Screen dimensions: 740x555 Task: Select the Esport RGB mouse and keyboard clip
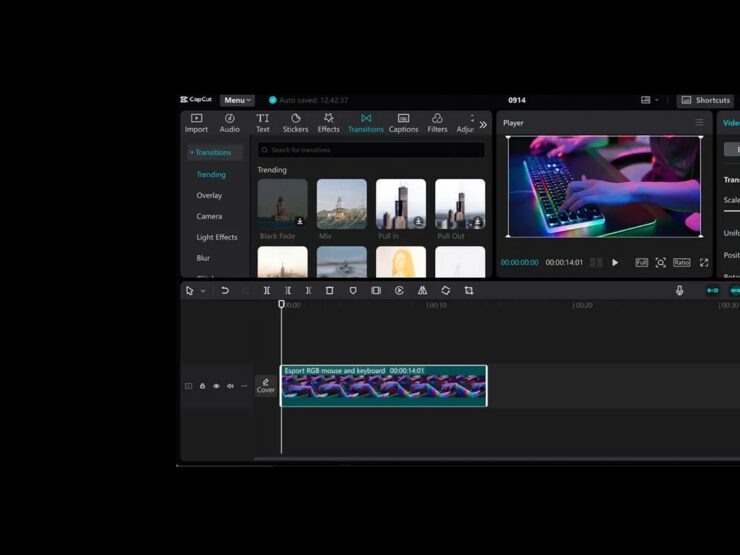click(x=384, y=386)
